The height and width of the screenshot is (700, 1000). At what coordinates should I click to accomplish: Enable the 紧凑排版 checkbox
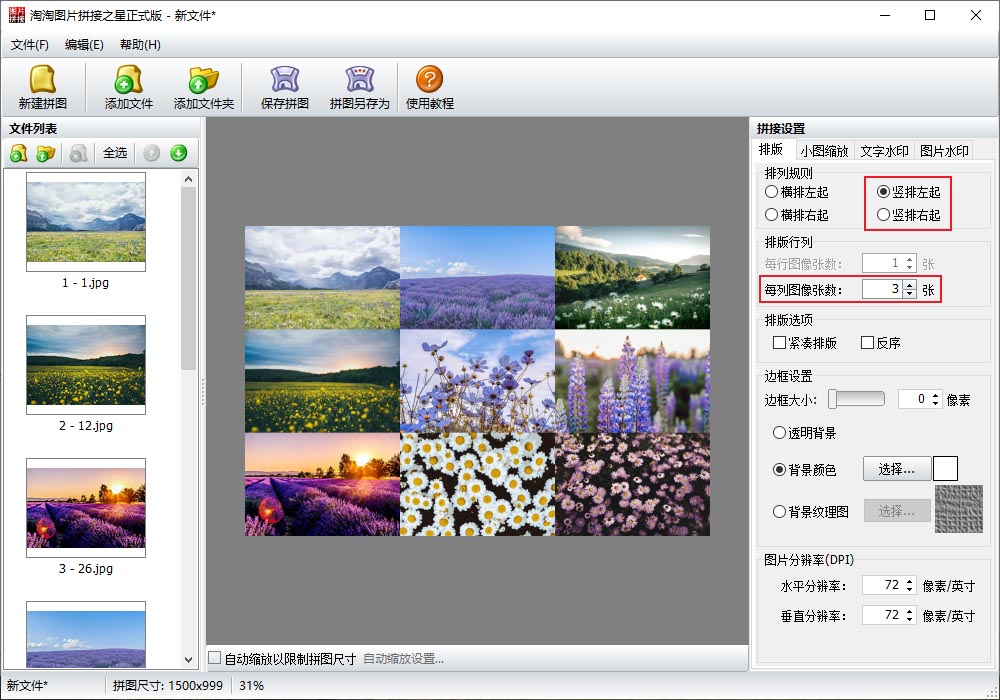click(x=779, y=343)
